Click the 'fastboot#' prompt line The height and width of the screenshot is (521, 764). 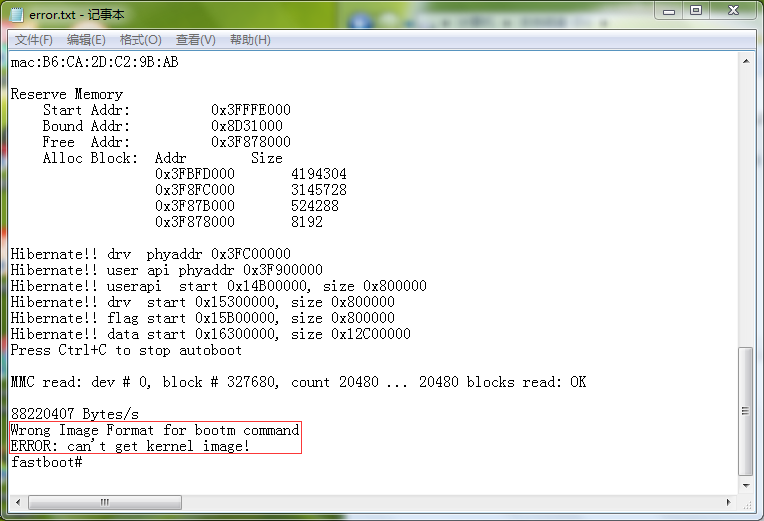click(47, 462)
